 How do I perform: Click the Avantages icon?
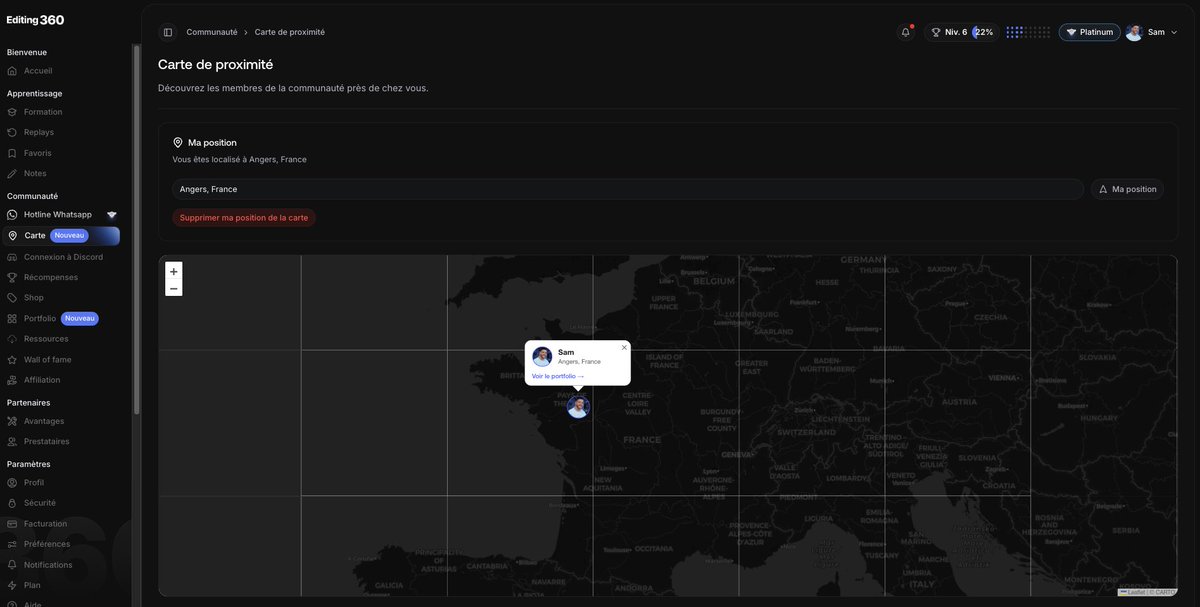(x=12, y=421)
